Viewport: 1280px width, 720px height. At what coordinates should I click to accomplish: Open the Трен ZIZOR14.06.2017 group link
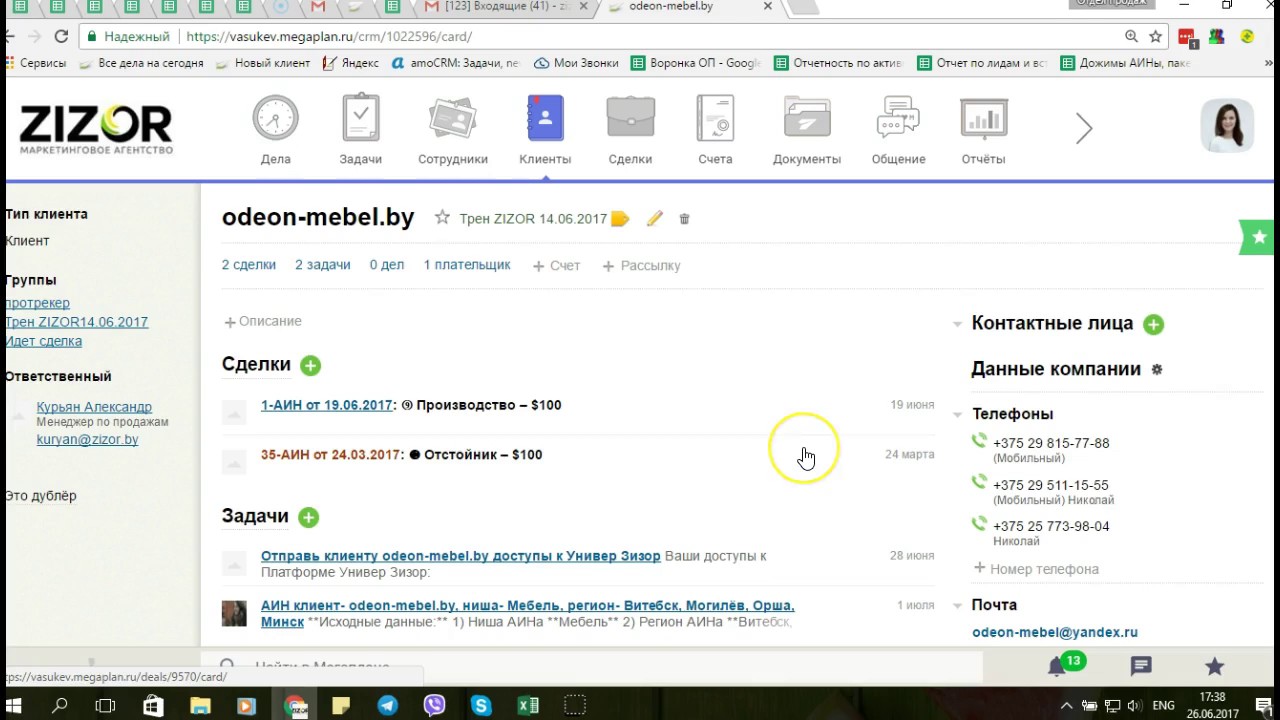point(77,322)
